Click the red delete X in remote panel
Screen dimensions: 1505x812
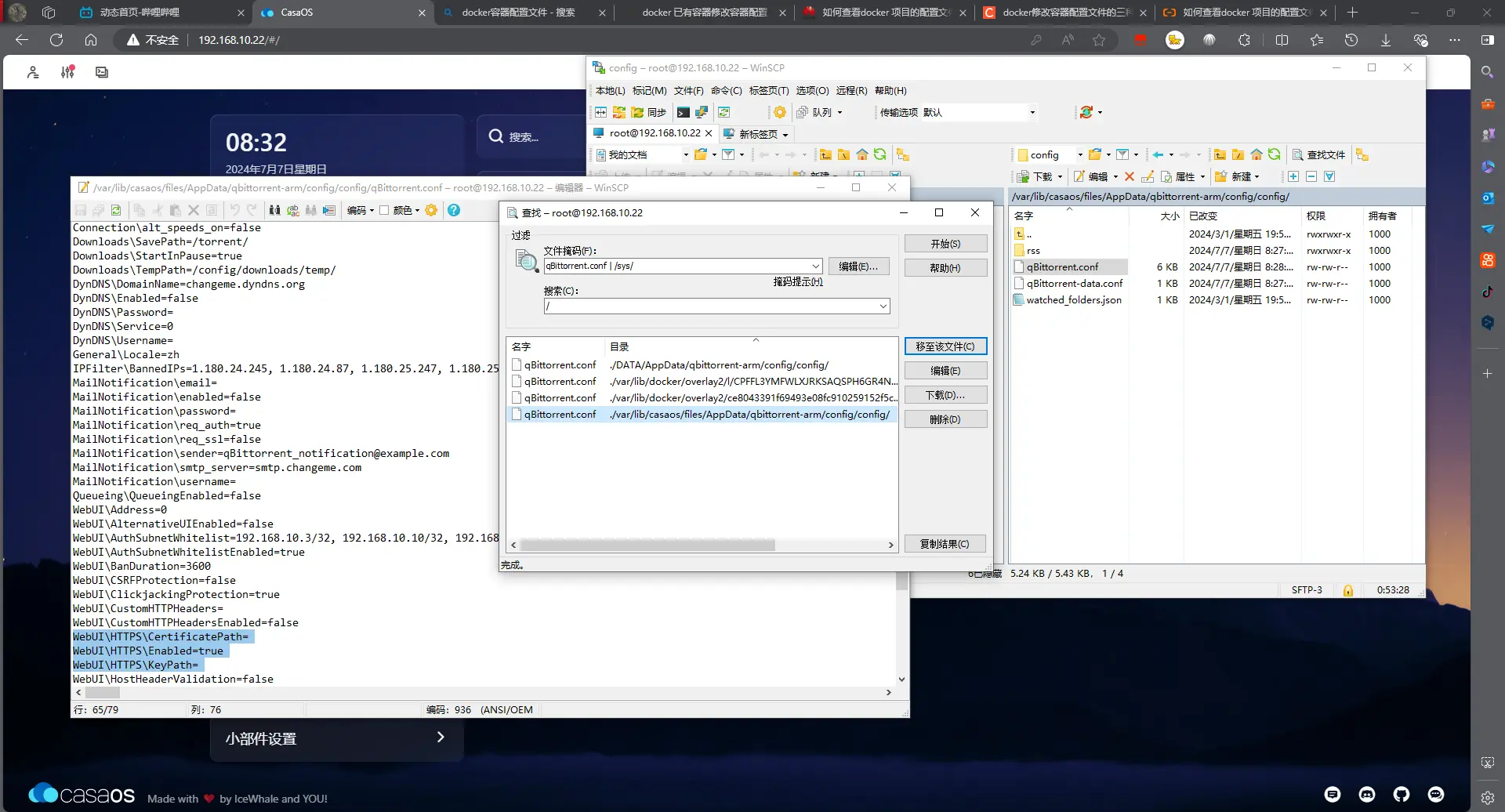[1130, 176]
